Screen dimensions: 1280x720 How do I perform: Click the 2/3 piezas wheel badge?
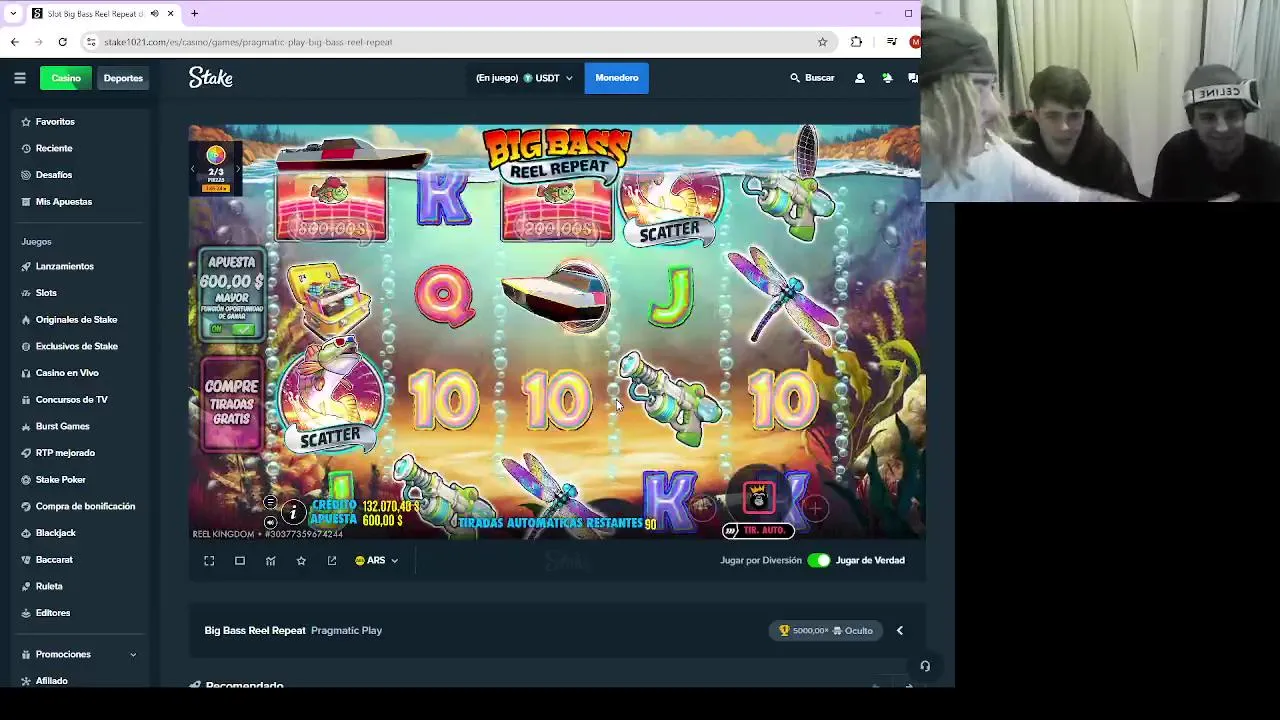216,167
